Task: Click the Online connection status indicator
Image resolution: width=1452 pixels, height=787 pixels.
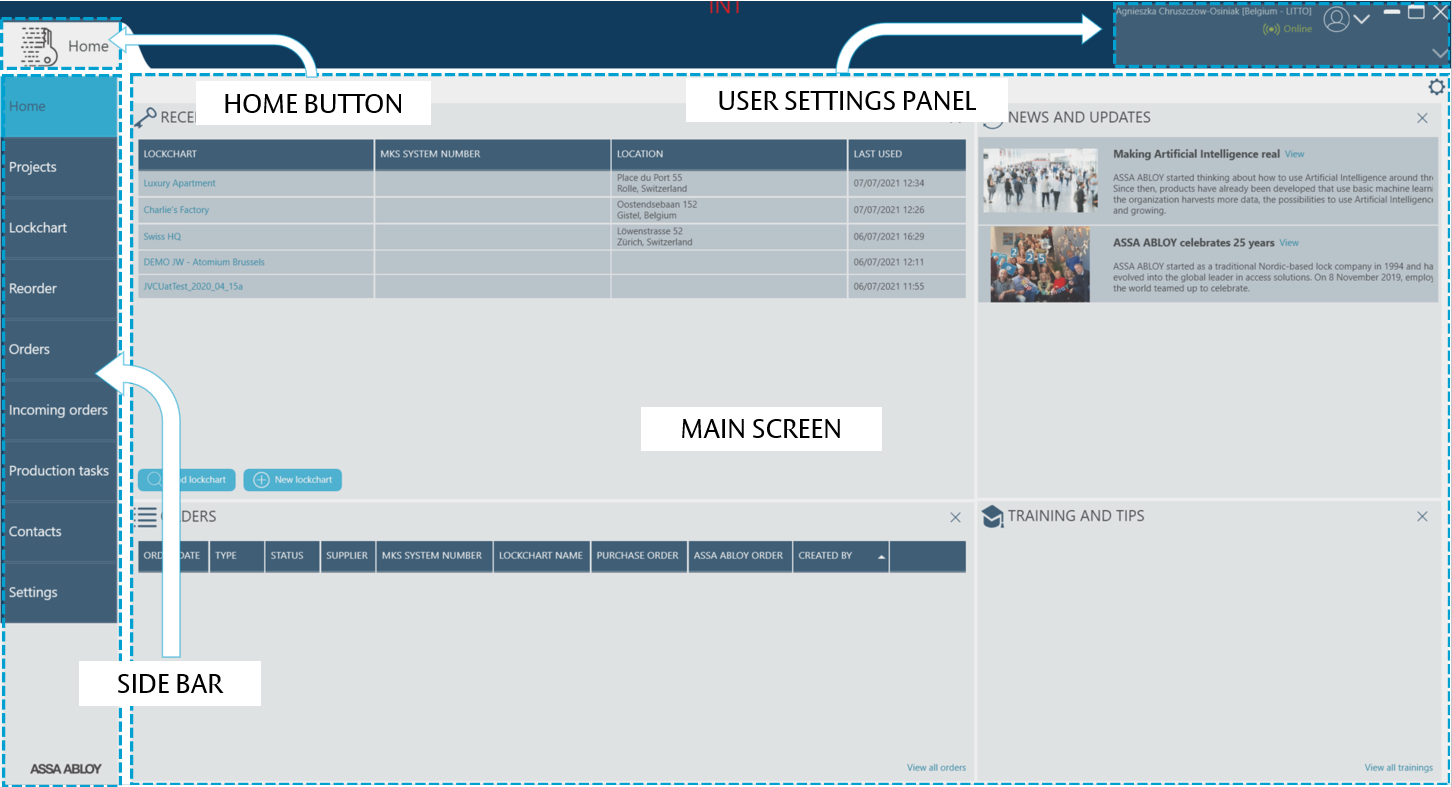Action: (x=1288, y=29)
